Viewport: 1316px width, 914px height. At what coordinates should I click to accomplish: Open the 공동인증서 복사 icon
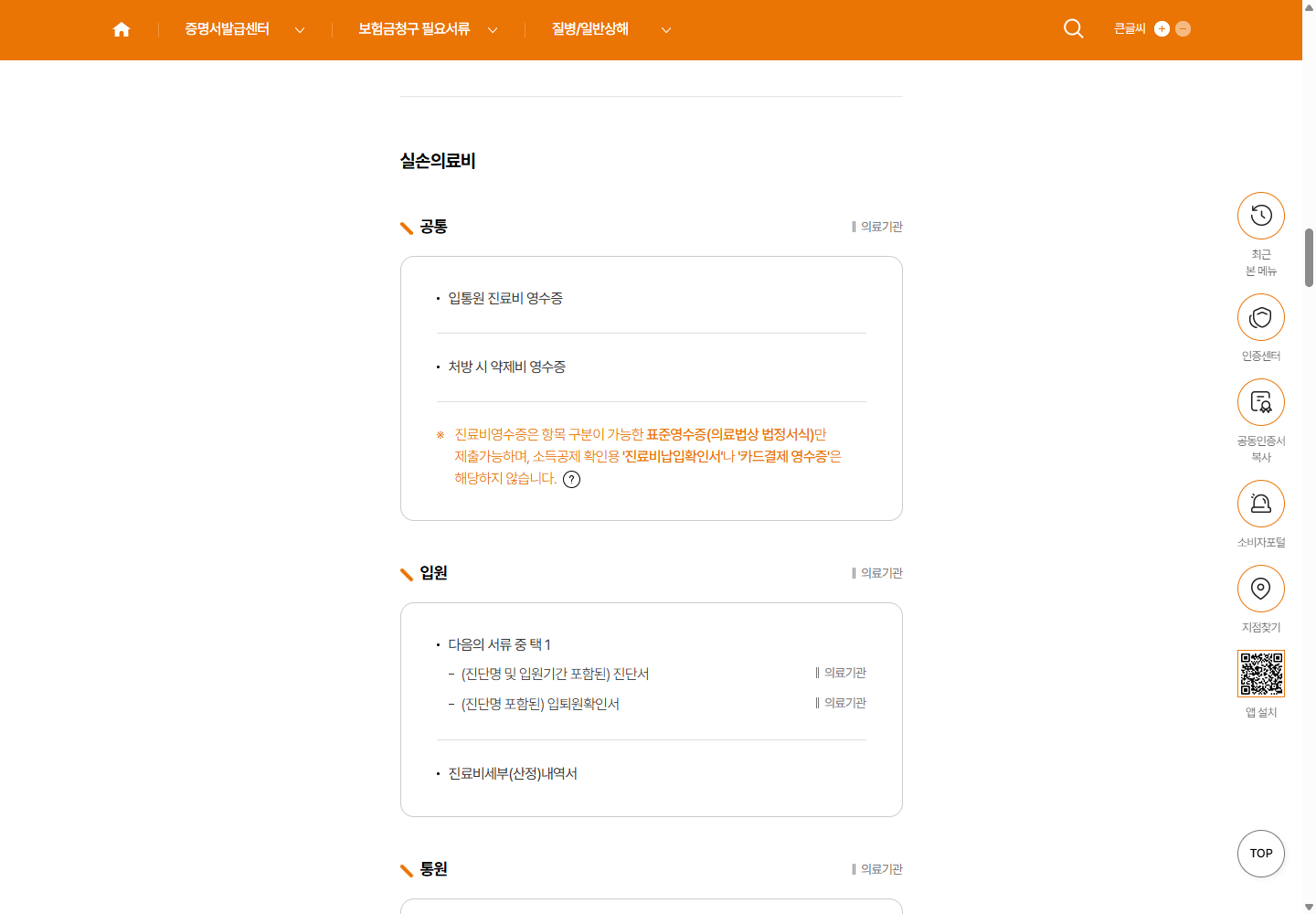click(1261, 402)
